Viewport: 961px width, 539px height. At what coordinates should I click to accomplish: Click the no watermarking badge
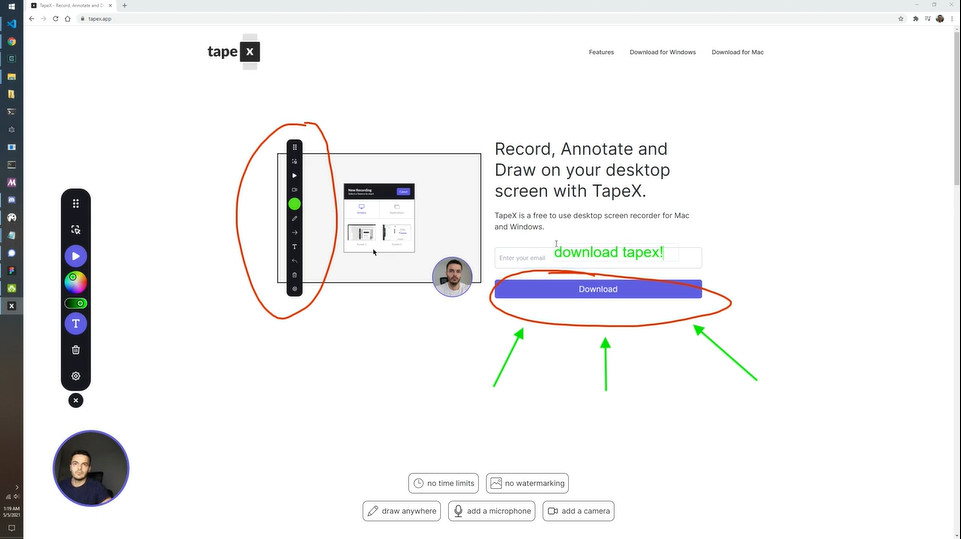tap(527, 483)
